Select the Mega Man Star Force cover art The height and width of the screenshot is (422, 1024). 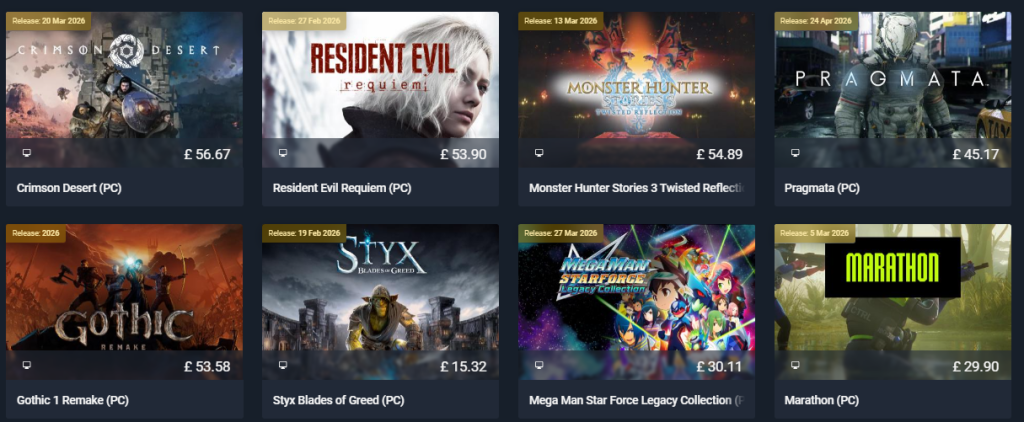click(x=637, y=287)
